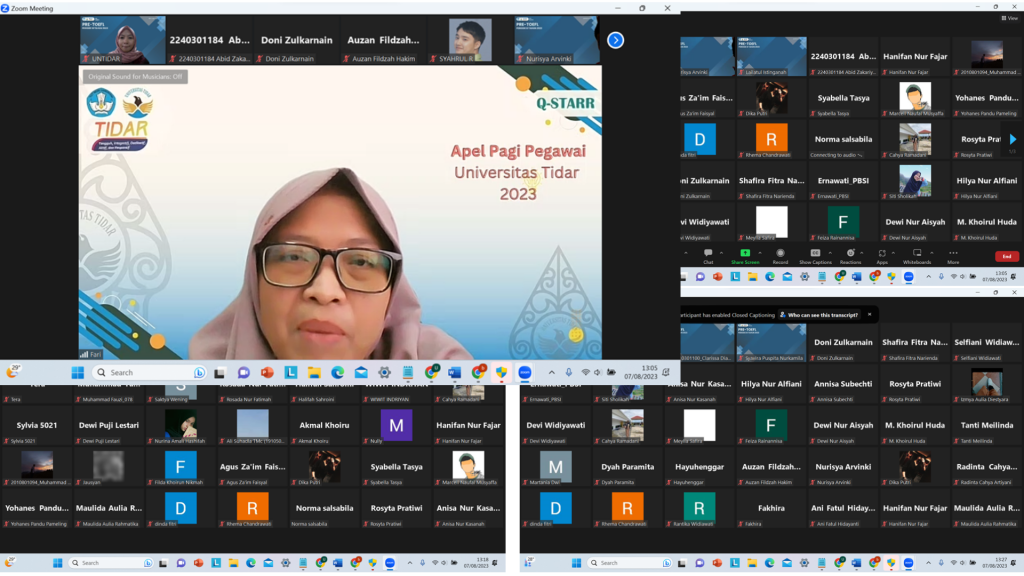Open Notepad on the large taskbar
1024x576 pixels.
click(x=408, y=372)
